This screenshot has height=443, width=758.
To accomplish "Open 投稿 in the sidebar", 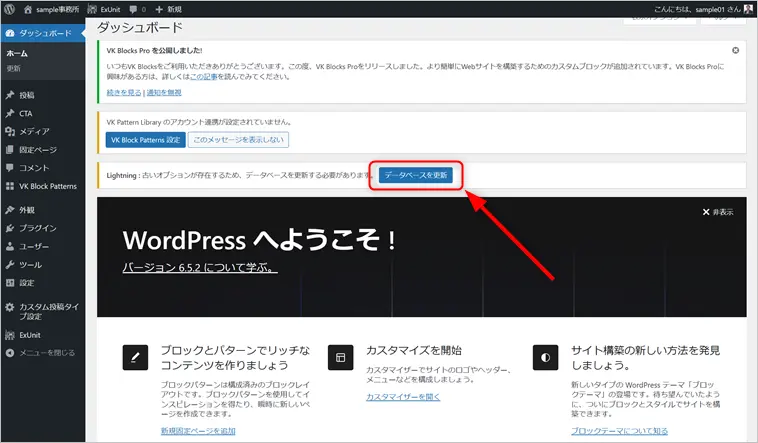I will [26, 95].
